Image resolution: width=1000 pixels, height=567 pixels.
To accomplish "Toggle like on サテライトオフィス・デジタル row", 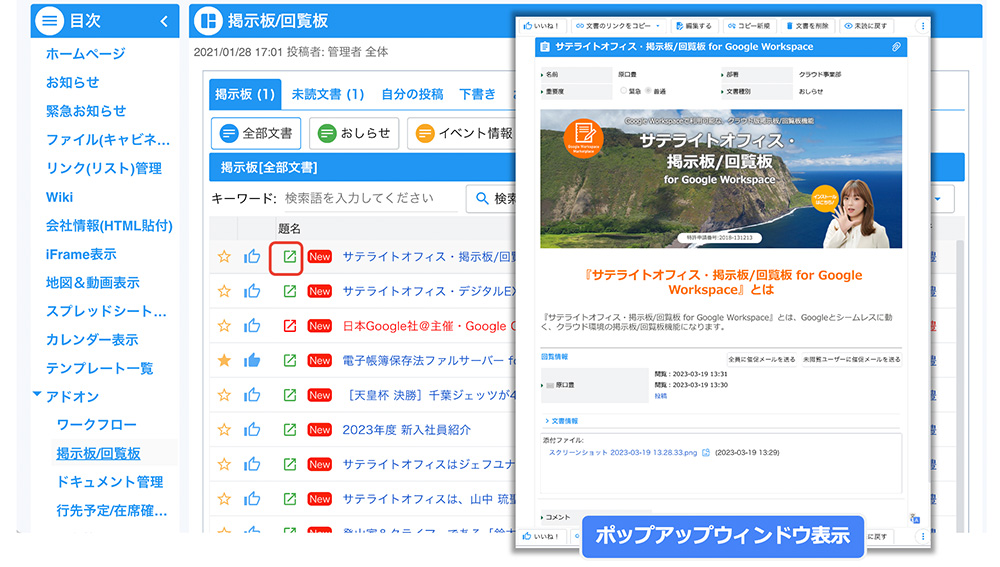I will (x=252, y=291).
